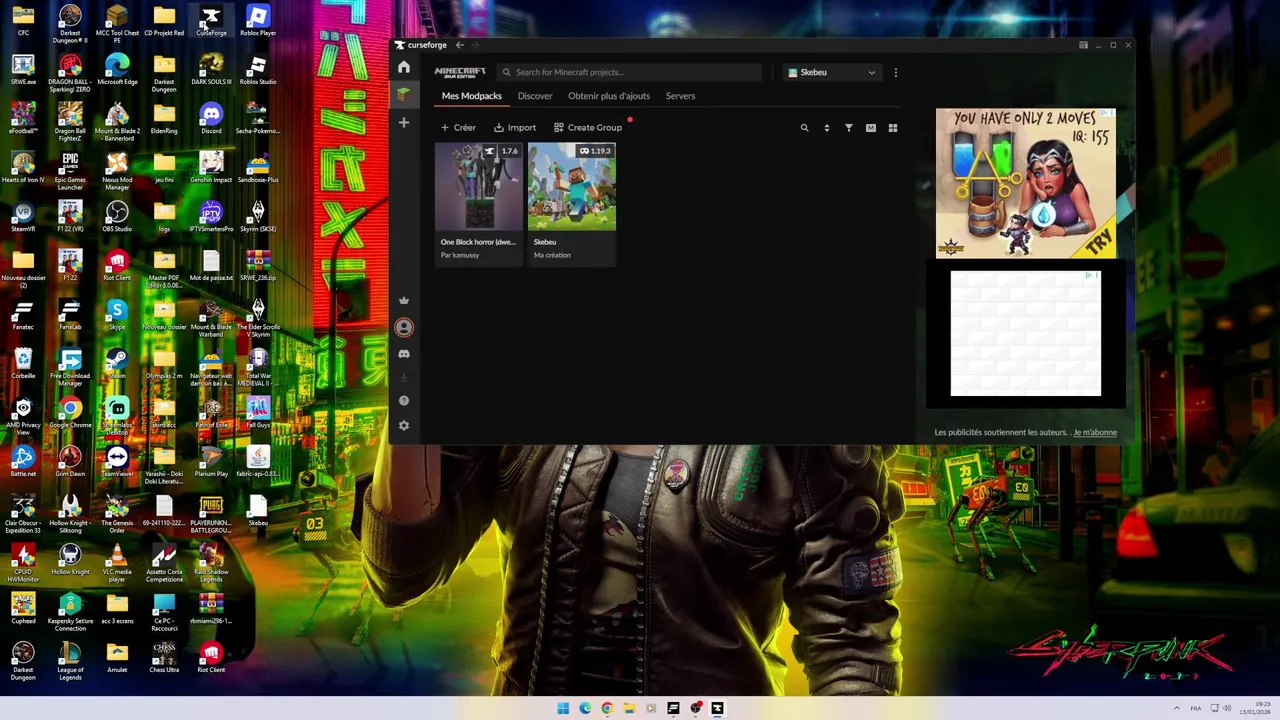
Task: Go back with CurseForge back arrow
Action: (x=459, y=45)
